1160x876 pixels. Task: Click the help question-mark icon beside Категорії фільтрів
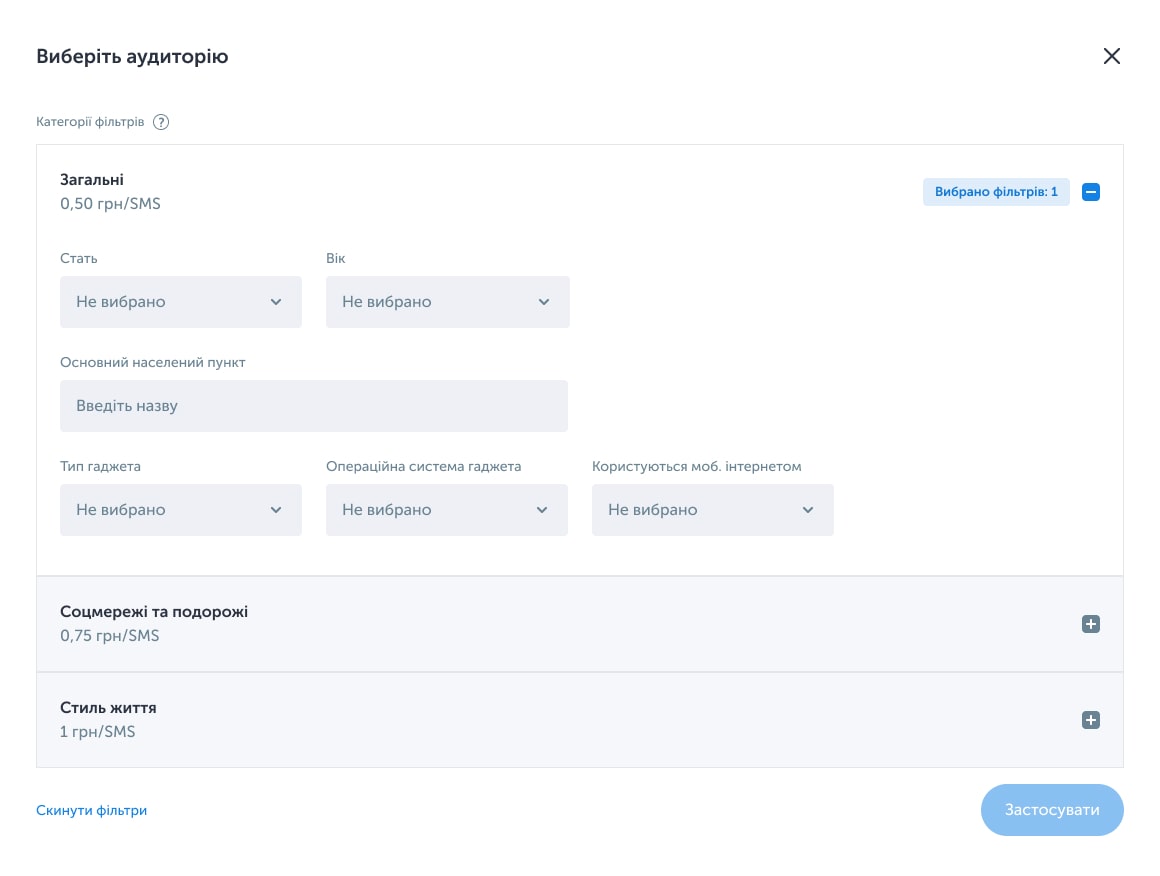[161, 122]
